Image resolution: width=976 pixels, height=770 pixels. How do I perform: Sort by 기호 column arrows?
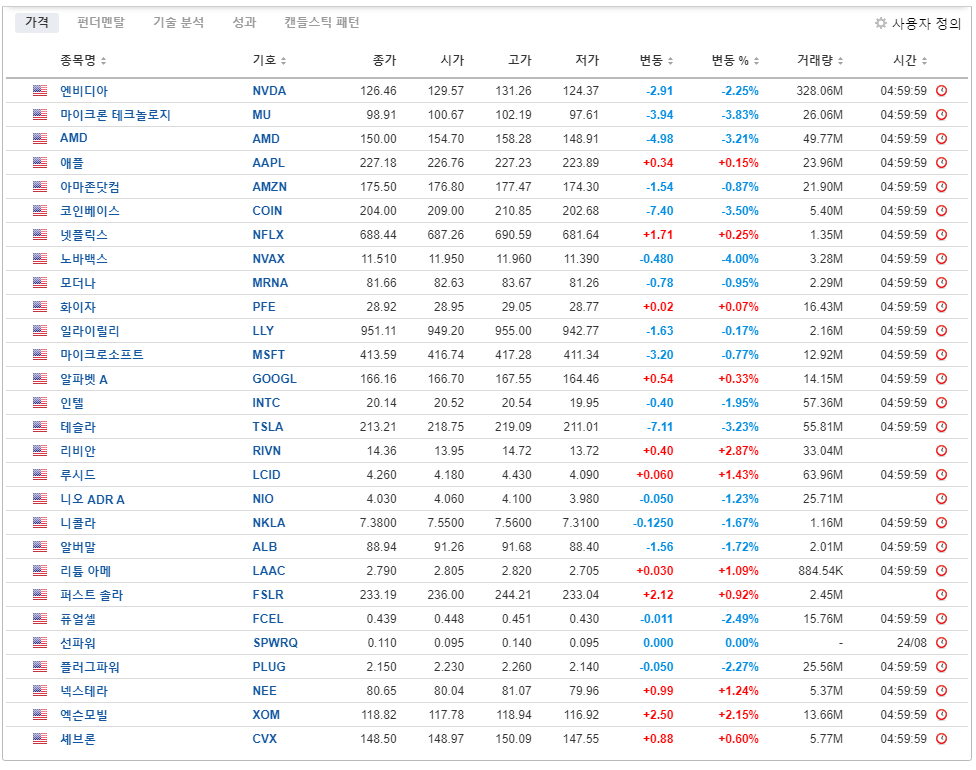(283, 61)
